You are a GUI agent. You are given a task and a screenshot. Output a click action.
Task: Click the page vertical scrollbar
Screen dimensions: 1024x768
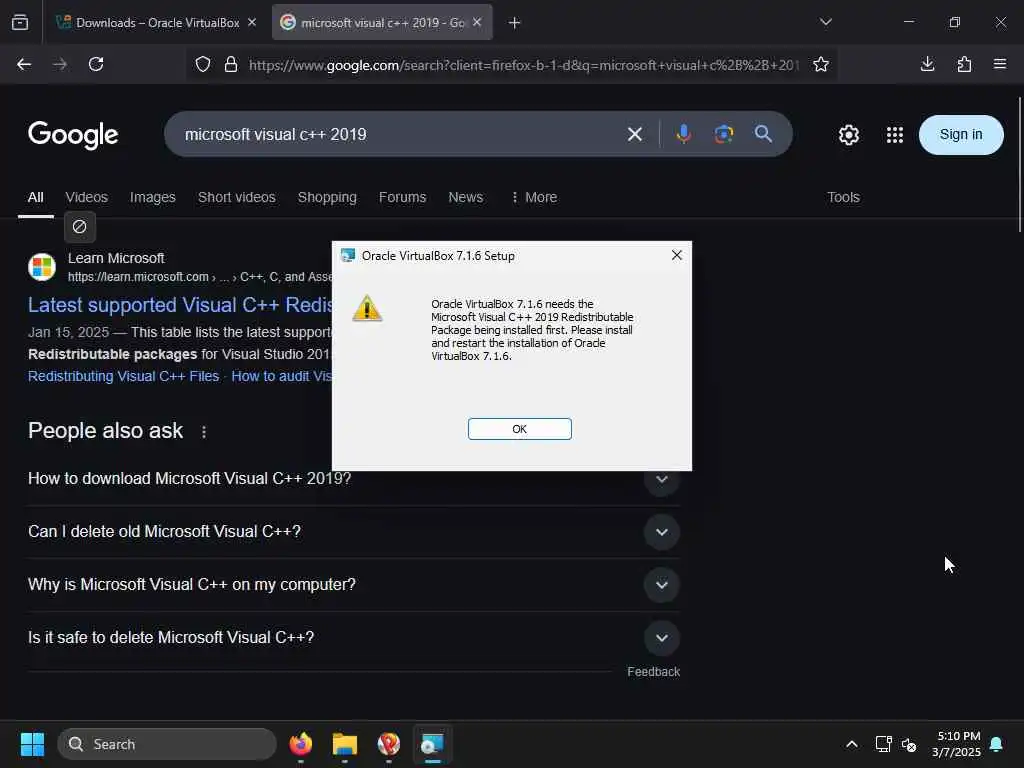pyautogui.click(x=1019, y=165)
